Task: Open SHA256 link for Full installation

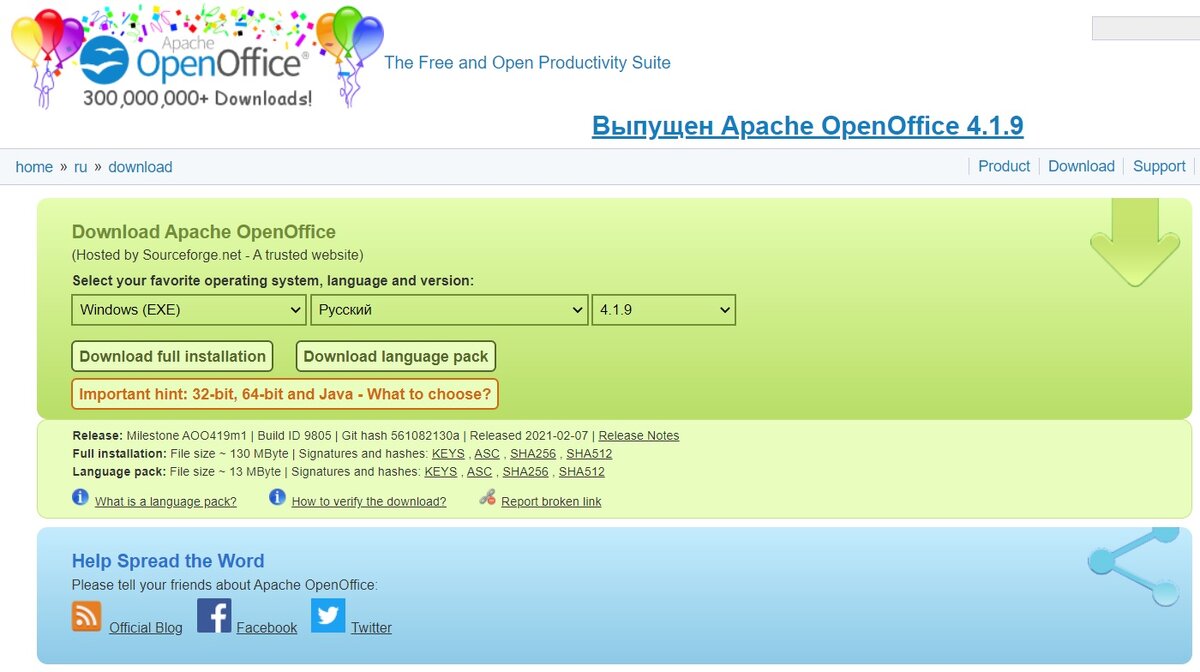Action: [533, 454]
